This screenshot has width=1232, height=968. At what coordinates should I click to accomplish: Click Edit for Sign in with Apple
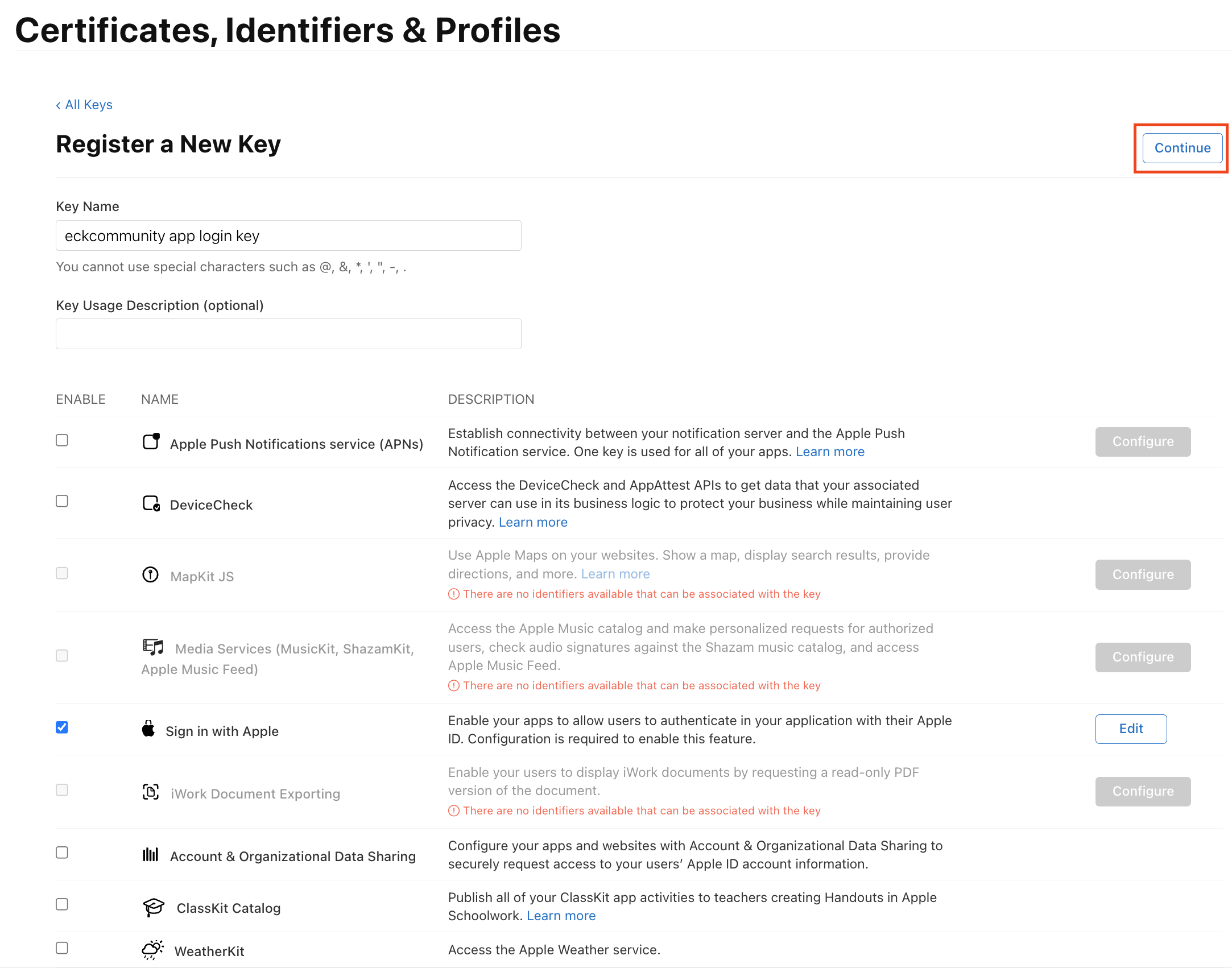click(1131, 729)
